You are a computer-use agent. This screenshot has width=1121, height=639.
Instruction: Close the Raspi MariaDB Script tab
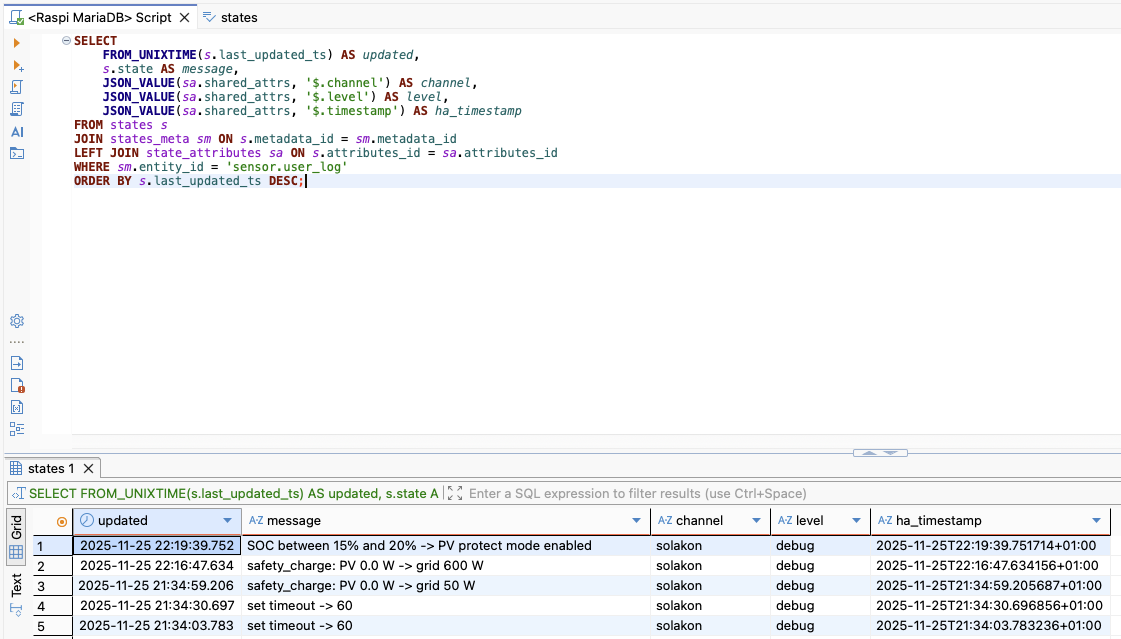pyautogui.click(x=185, y=17)
